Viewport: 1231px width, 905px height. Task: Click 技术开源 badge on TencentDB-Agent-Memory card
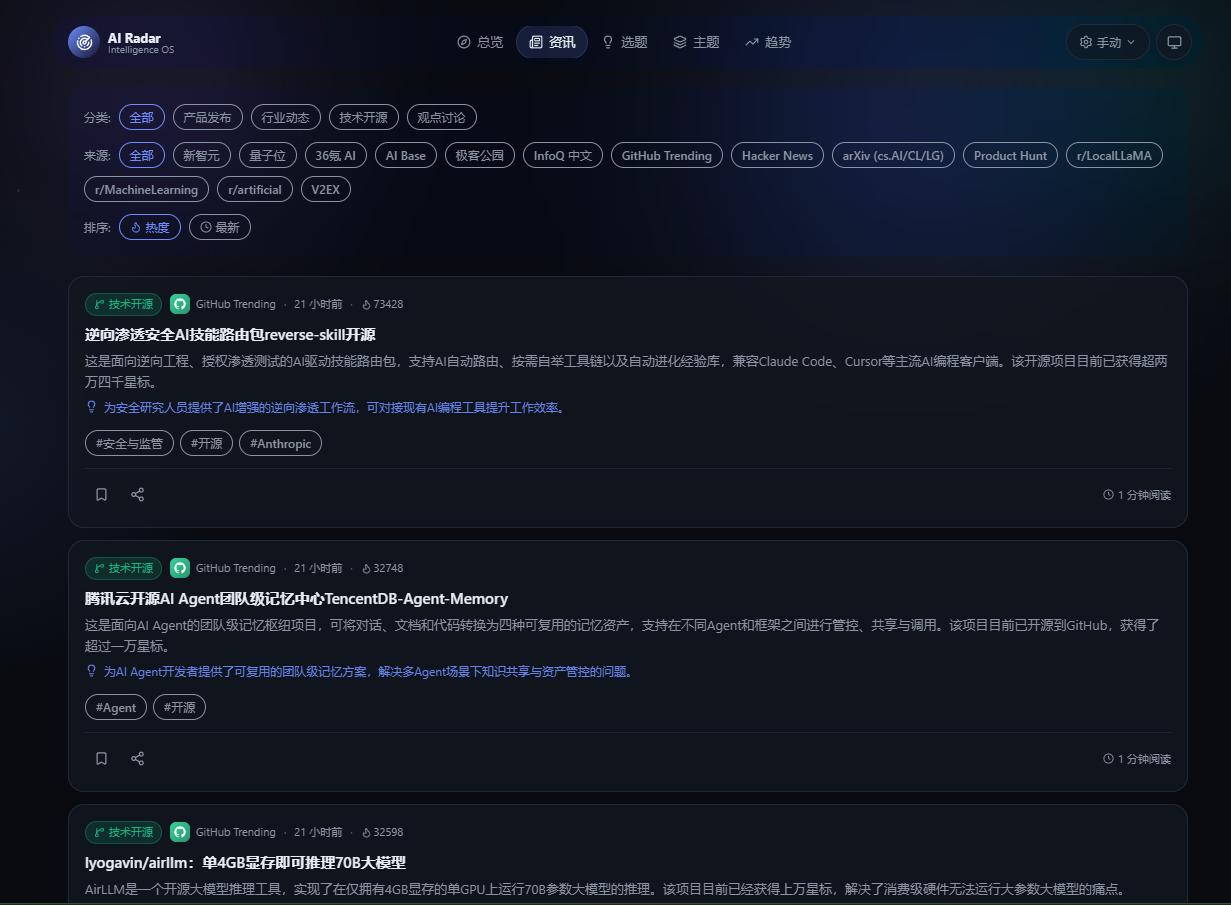(123, 568)
